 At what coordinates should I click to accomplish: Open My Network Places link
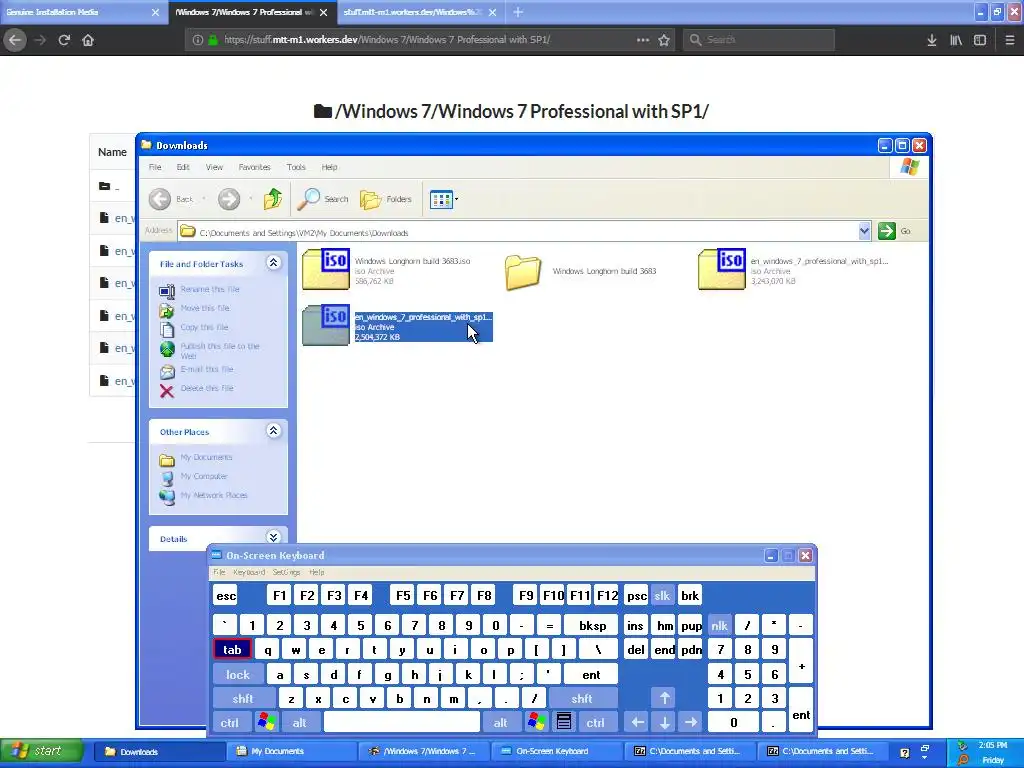pyautogui.click(x=214, y=495)
